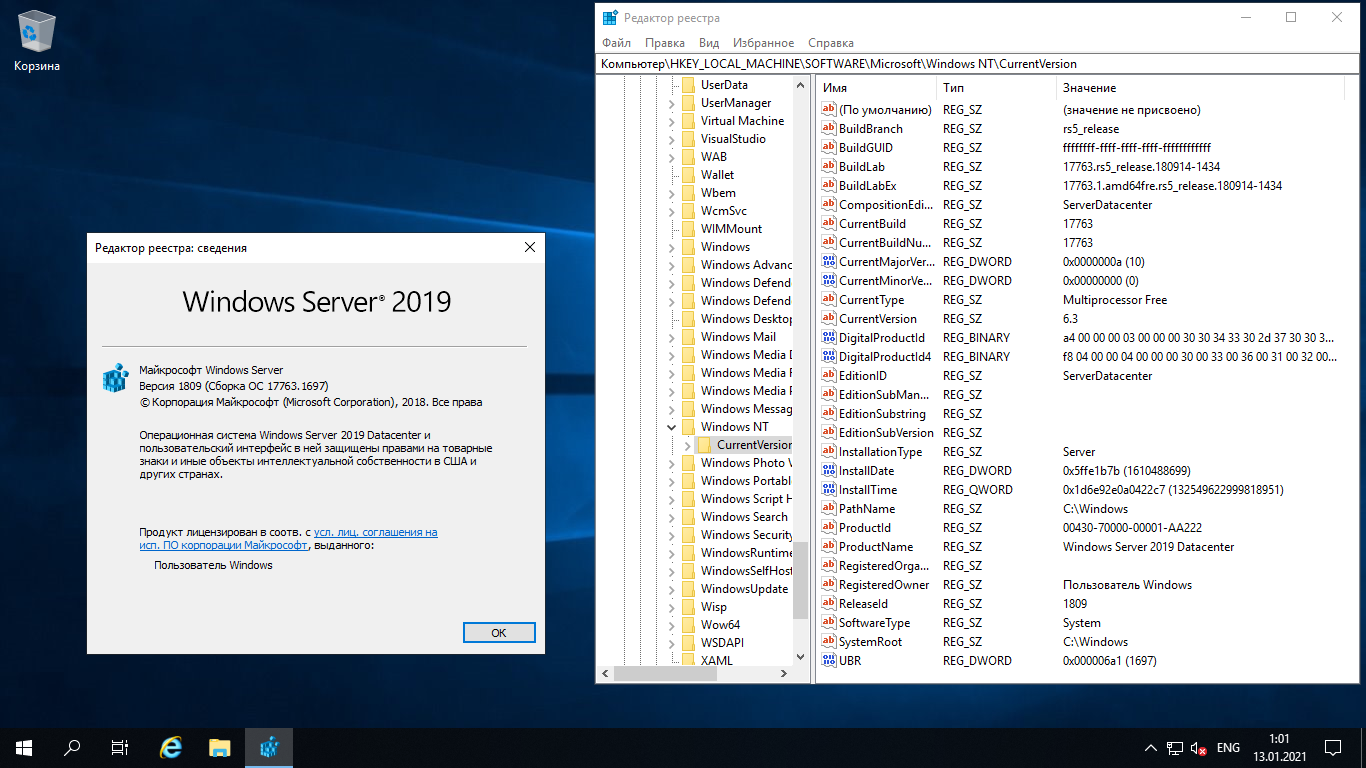
Task: Show hidden tray icons chevron
Action: (1151, 748)
